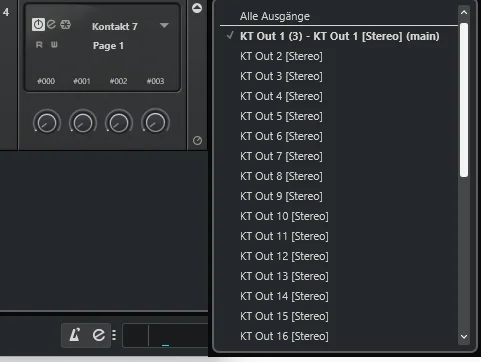Open the Kontakt 7 instrument editor

coord(51,24)
